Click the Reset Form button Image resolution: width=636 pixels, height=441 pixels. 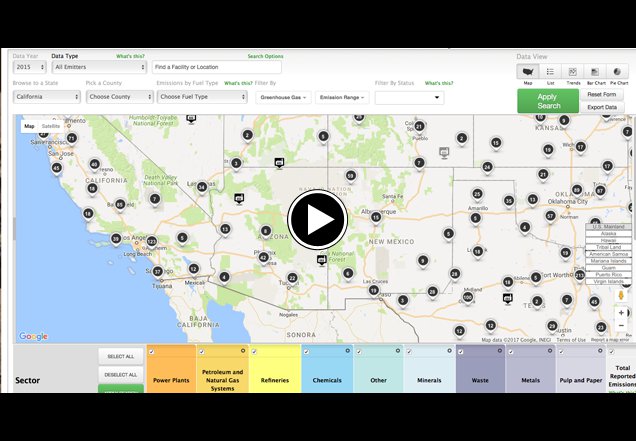(x=602, y=94)
